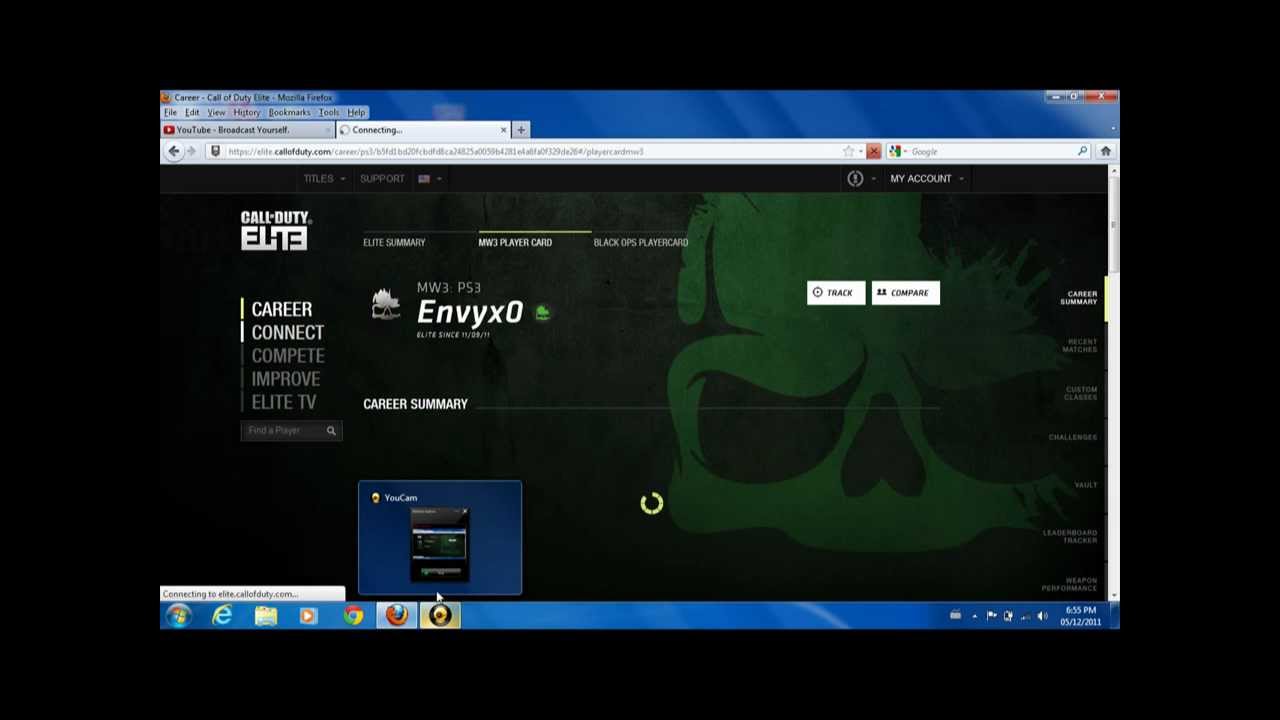Open the File menu
This screenshot has width=1280, height=720.
[170, 112]
